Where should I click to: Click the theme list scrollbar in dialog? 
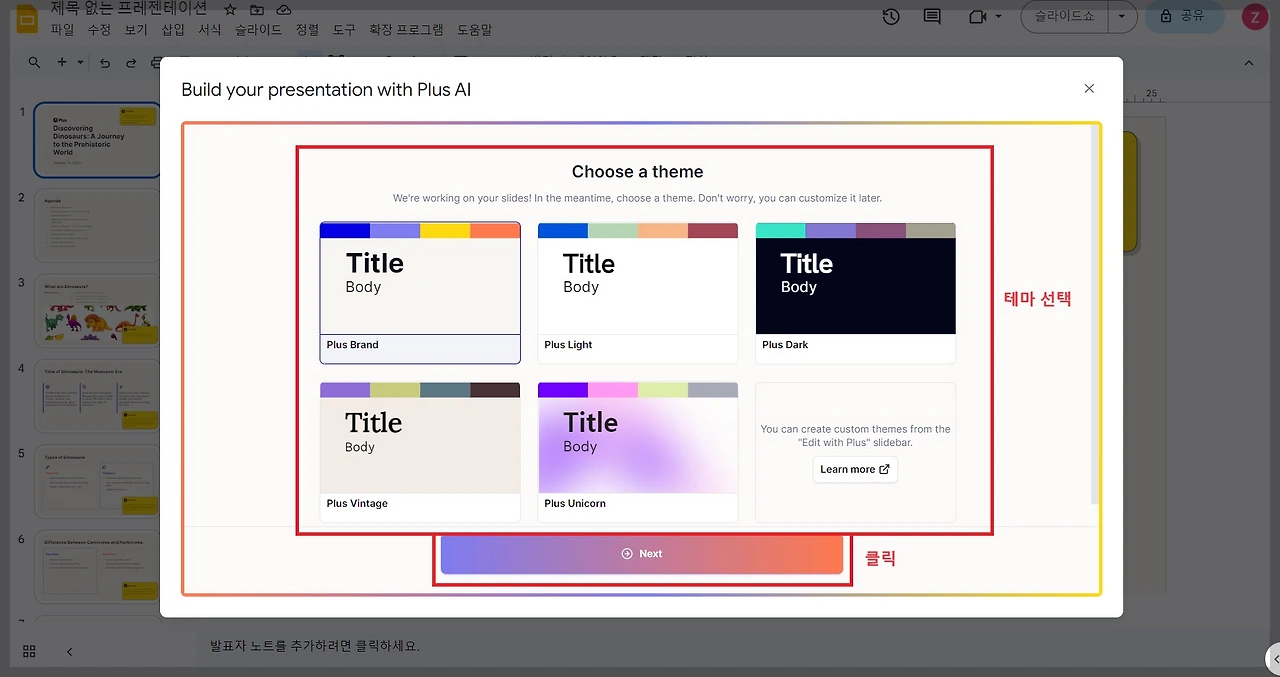click(x=1094, y=315)
